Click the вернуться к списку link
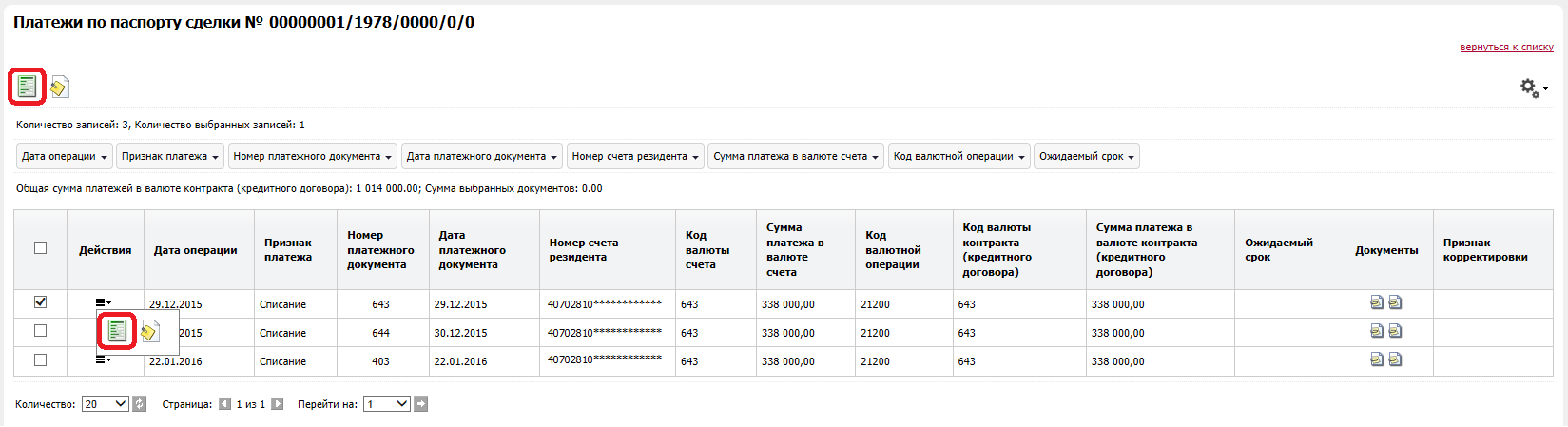1568x427 pixels. [x=1506, y=47]
